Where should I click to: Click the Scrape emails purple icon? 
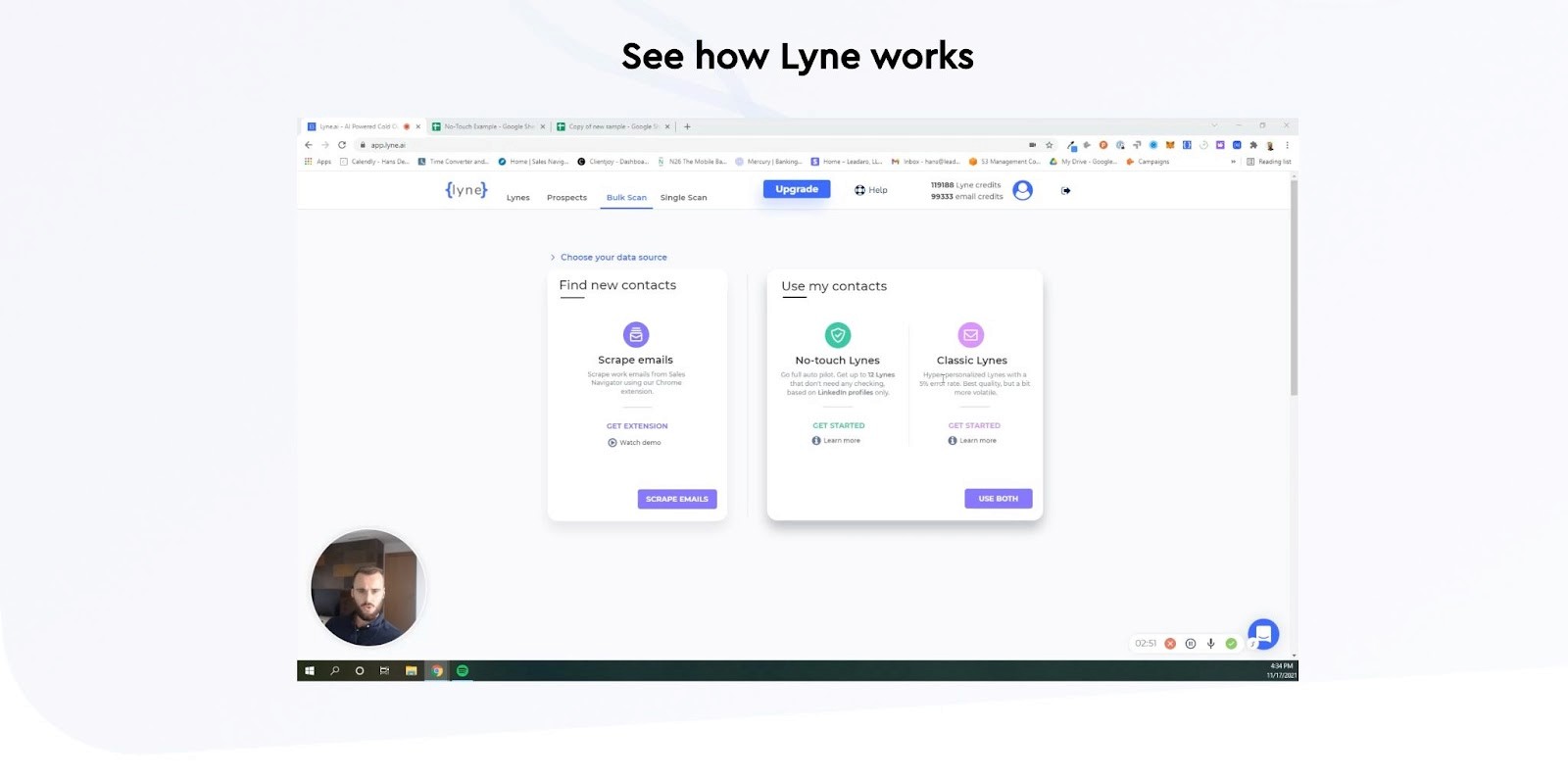[x=636, y=334]
